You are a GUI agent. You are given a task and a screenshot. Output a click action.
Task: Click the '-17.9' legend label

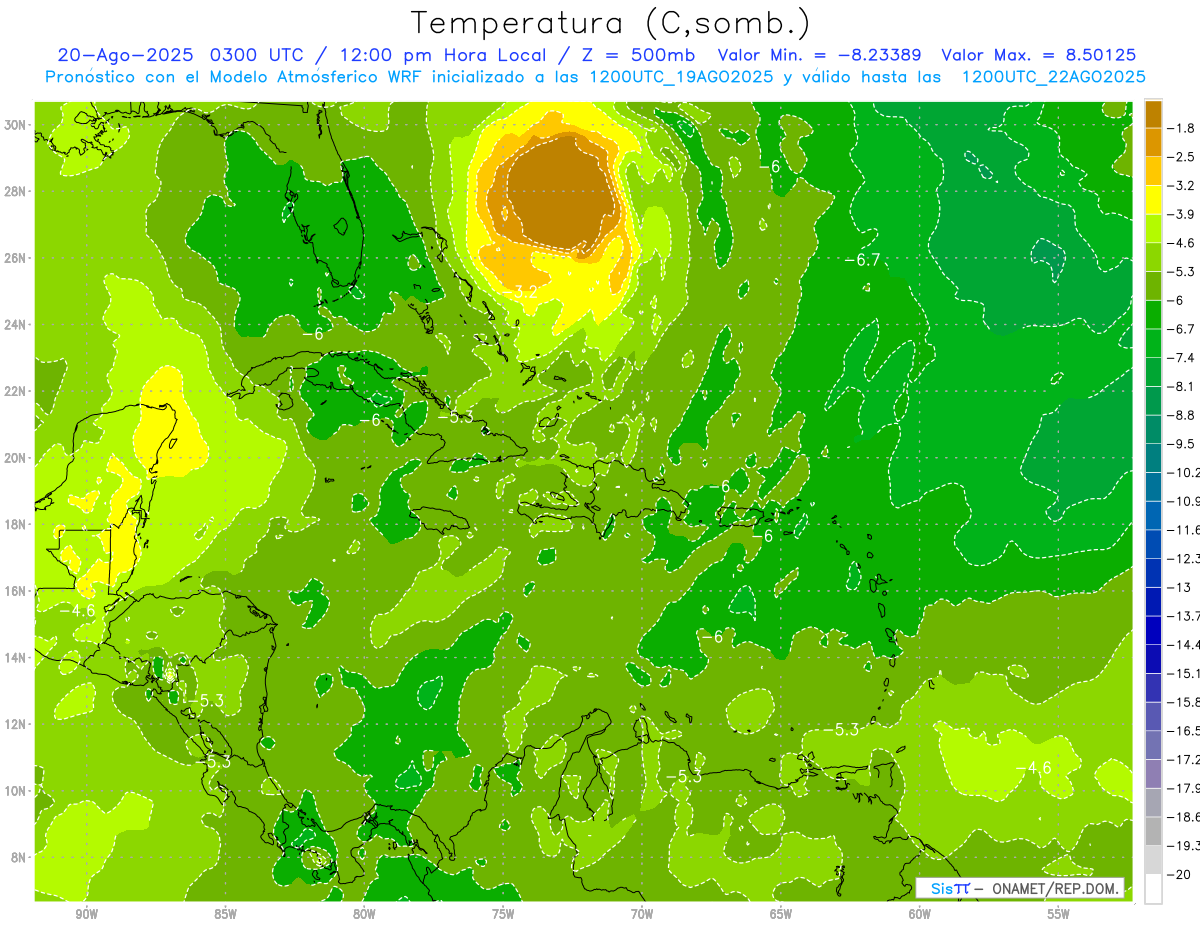pyautogui.click(x=1184, y=789)
